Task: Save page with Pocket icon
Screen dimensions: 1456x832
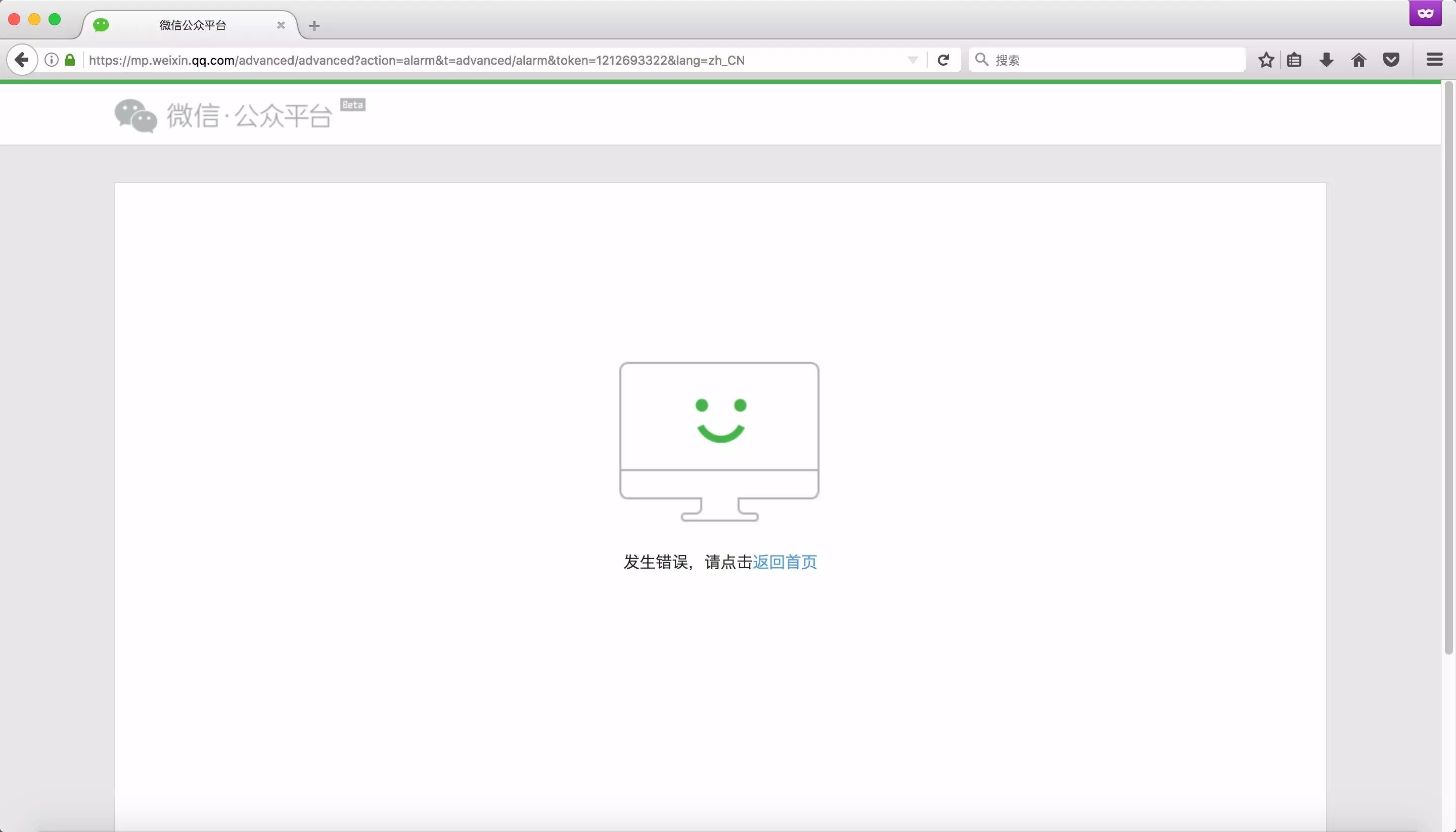Action: point(1391,60)
